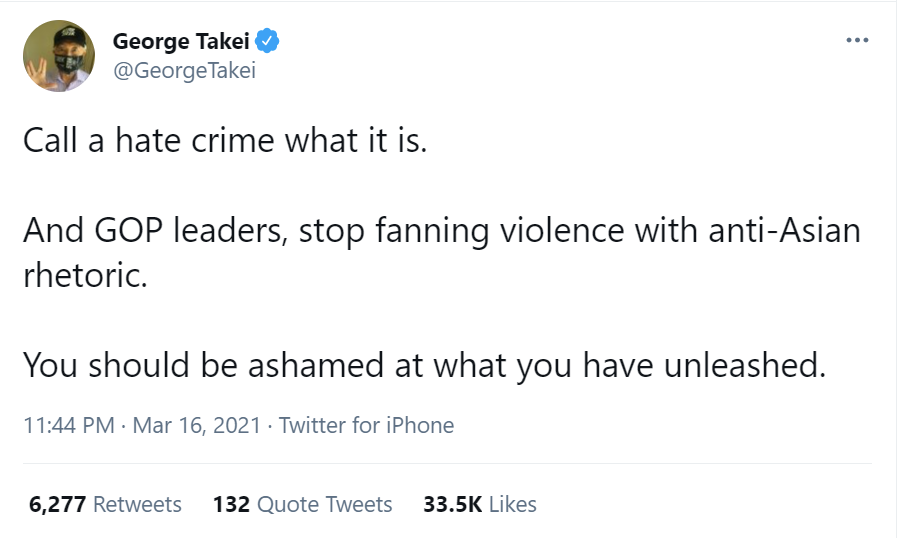Click the 11:44 PM timestamp

pyautogui.click(x=68, y=425)
